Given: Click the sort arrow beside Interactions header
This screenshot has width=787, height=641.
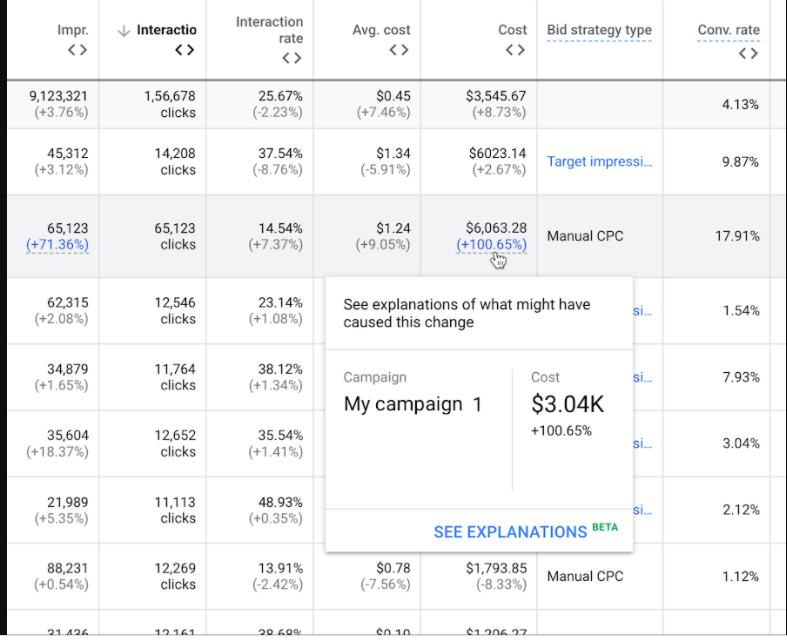Looking at the screenshot, I should [123, 31].
